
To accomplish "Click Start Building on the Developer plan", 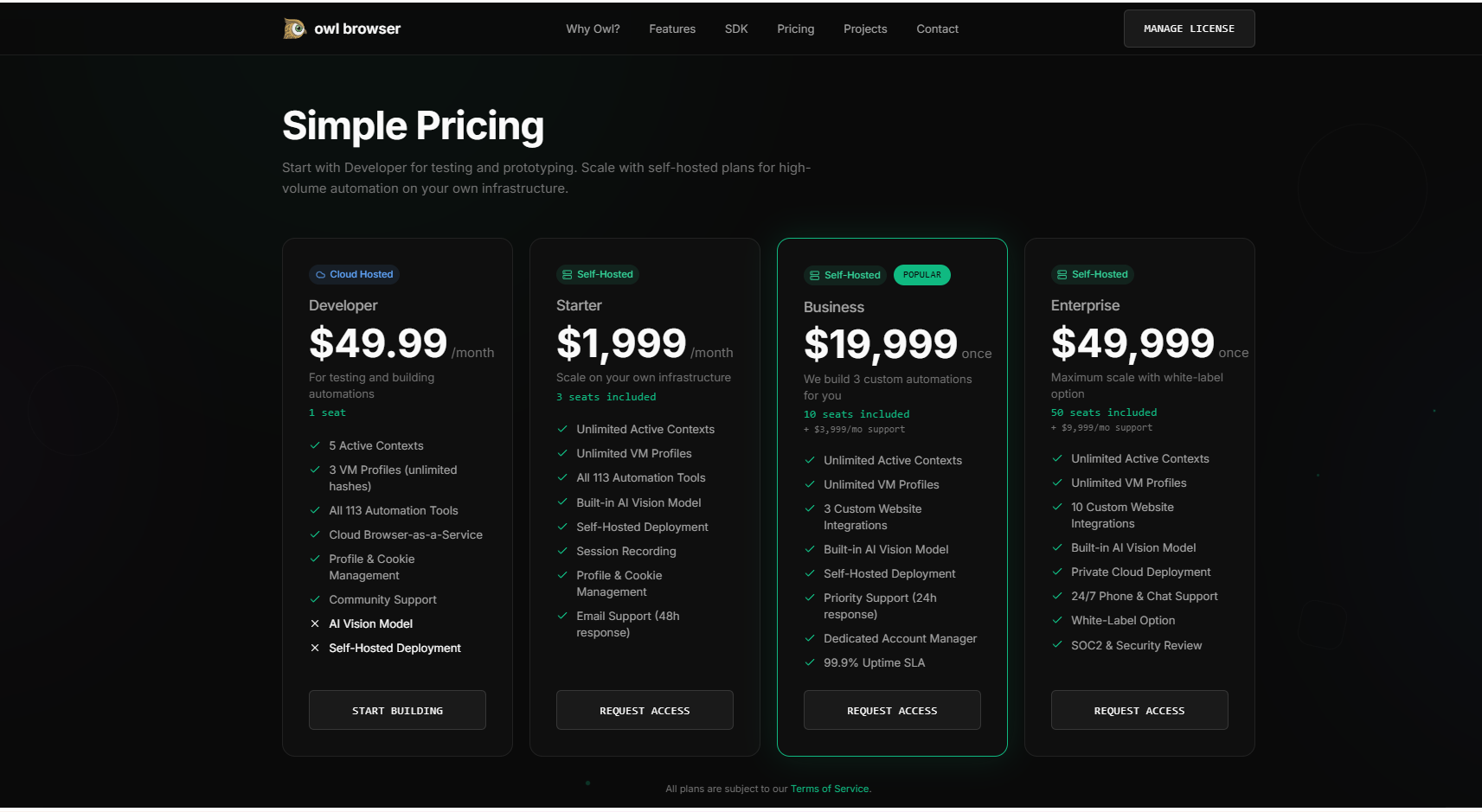I will coord(397,711).
